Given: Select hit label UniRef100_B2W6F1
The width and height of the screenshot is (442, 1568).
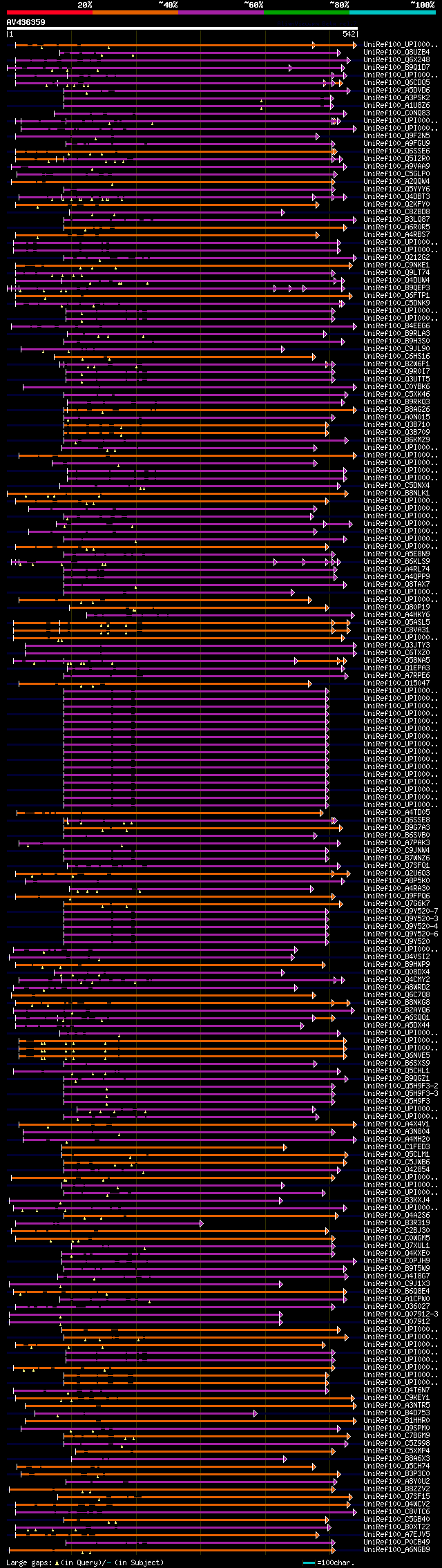Looking at the screenshot, I should click(x=396, y=364).
